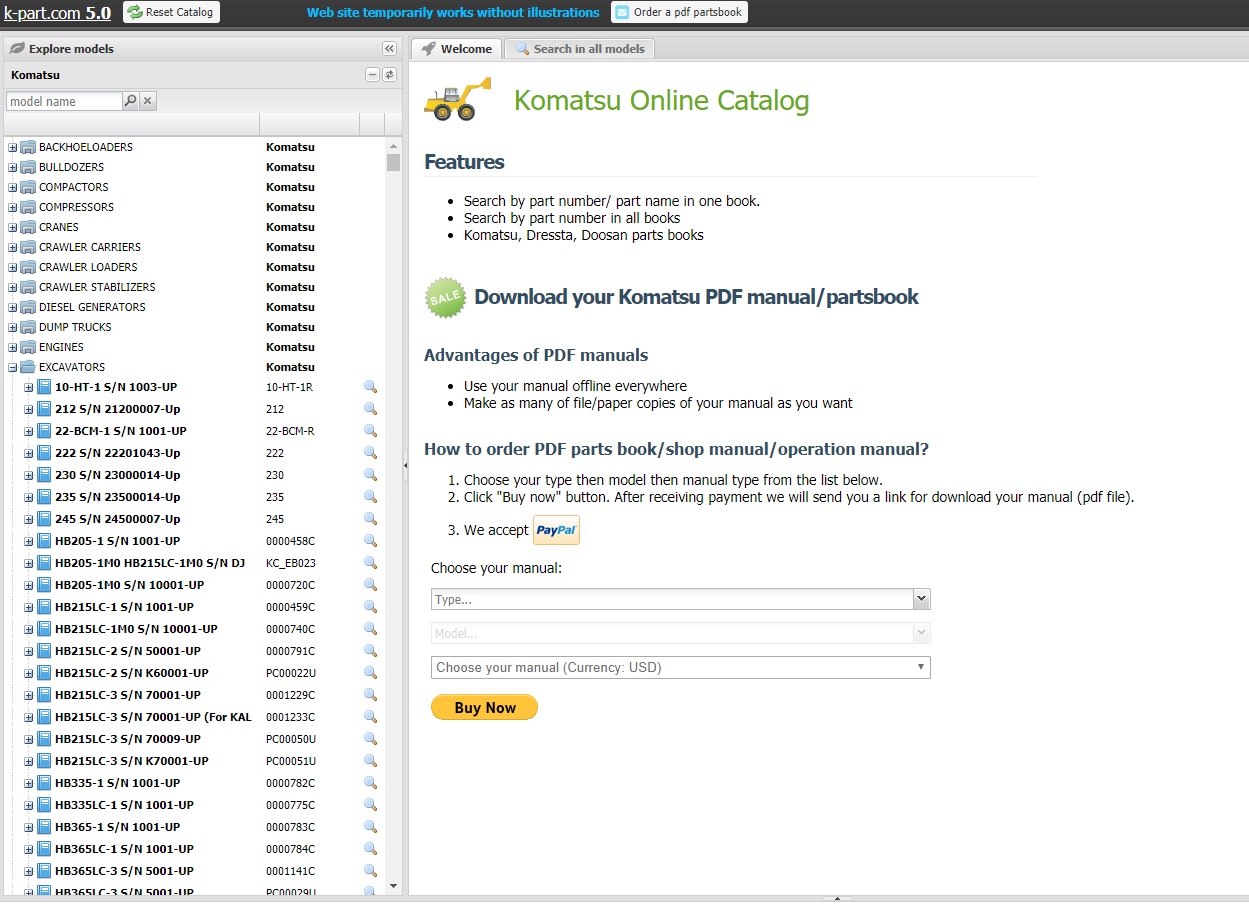Image resolution: width=1249 pixels, height=920 pixels.
Task: Select the CRAWLER STABILIZERS row
Action: pos(194,287)
